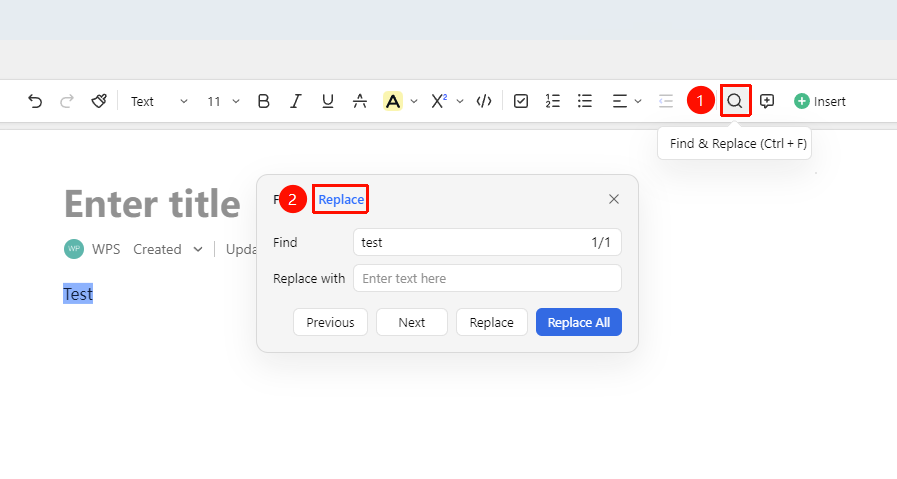The height and width of the screenshot is (479, 897).
Task: Go to the Next match
Action: [x=412, y=322]
